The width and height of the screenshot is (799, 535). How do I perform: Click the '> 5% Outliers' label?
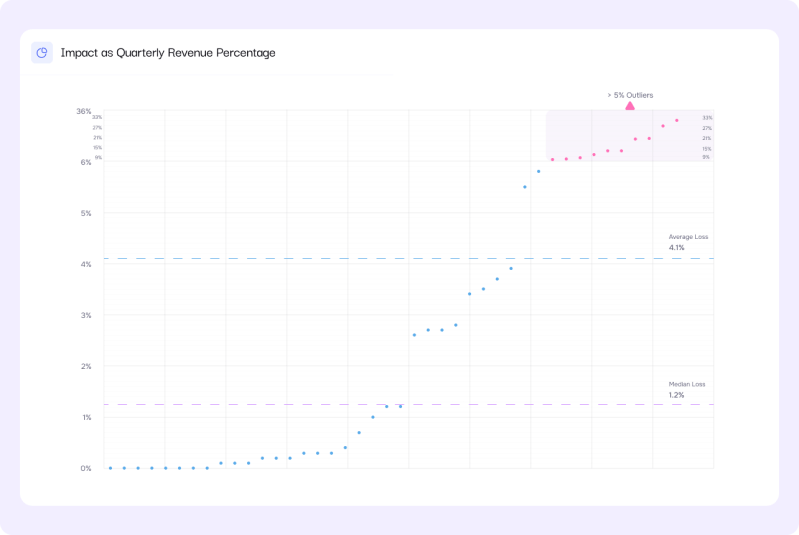tap(630, 95)
